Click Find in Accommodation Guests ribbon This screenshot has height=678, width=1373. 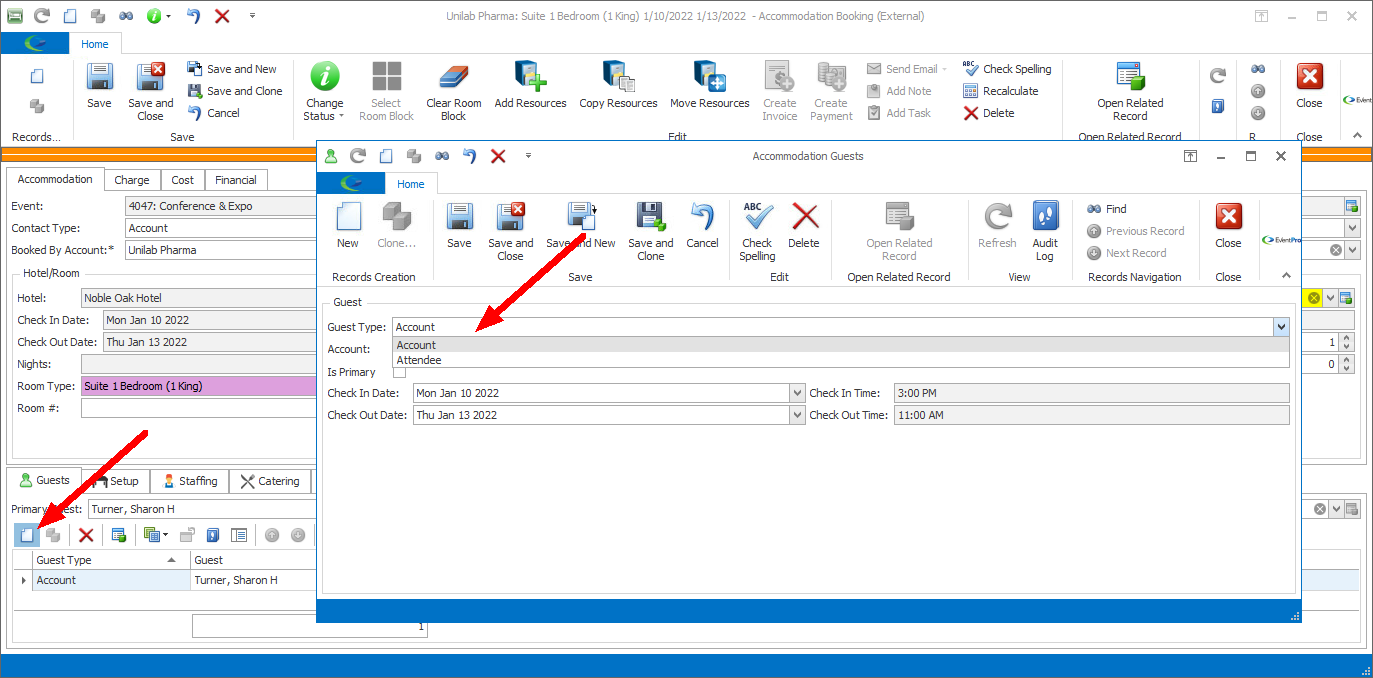(x=1107, y=209)
